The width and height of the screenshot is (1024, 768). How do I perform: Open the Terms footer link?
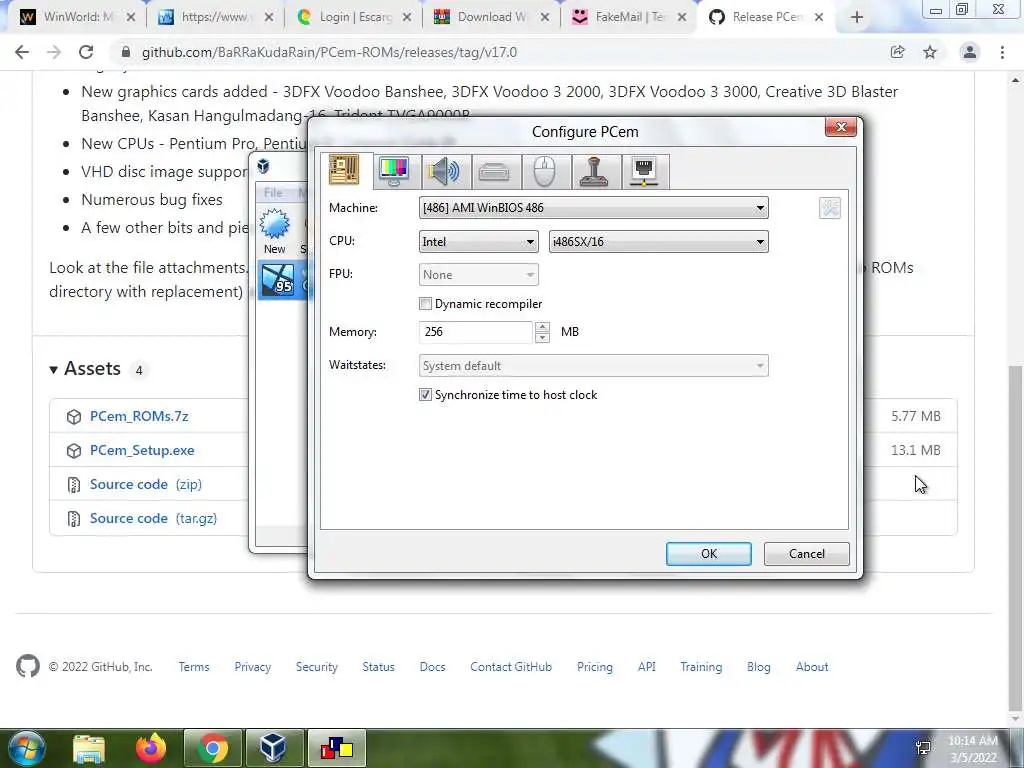194,667
